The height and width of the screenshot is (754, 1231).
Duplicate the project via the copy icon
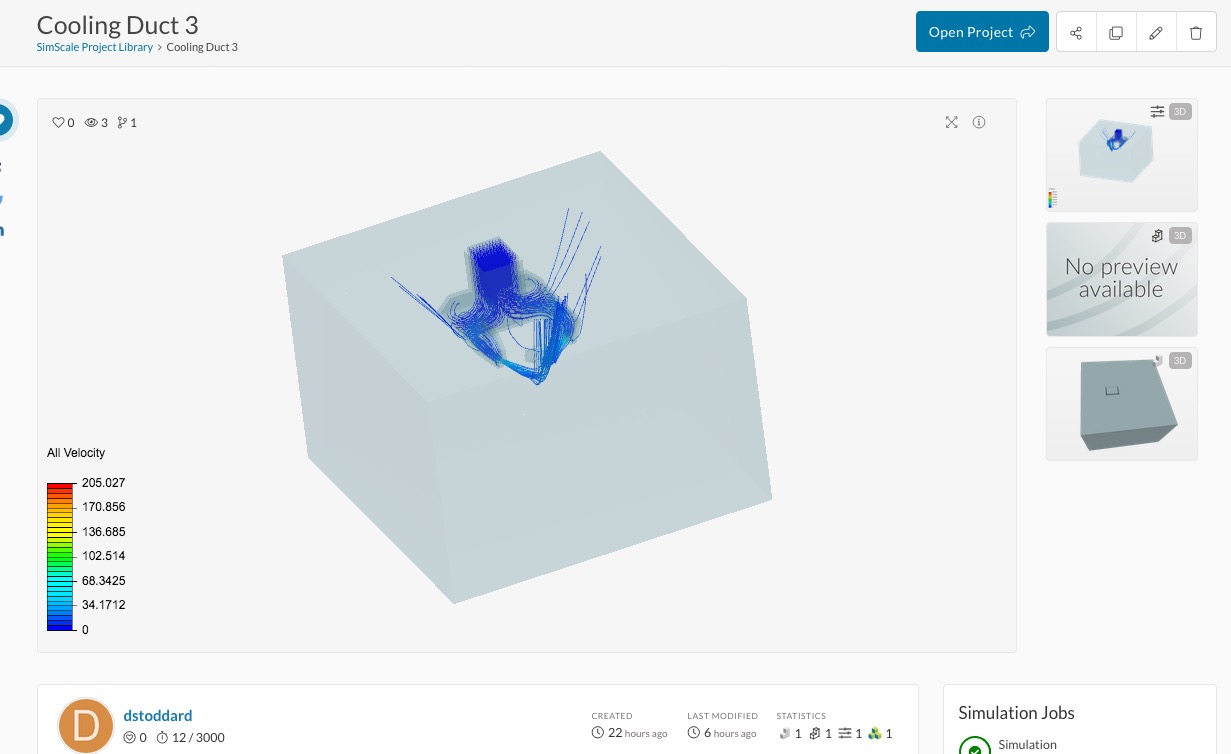1116,32
